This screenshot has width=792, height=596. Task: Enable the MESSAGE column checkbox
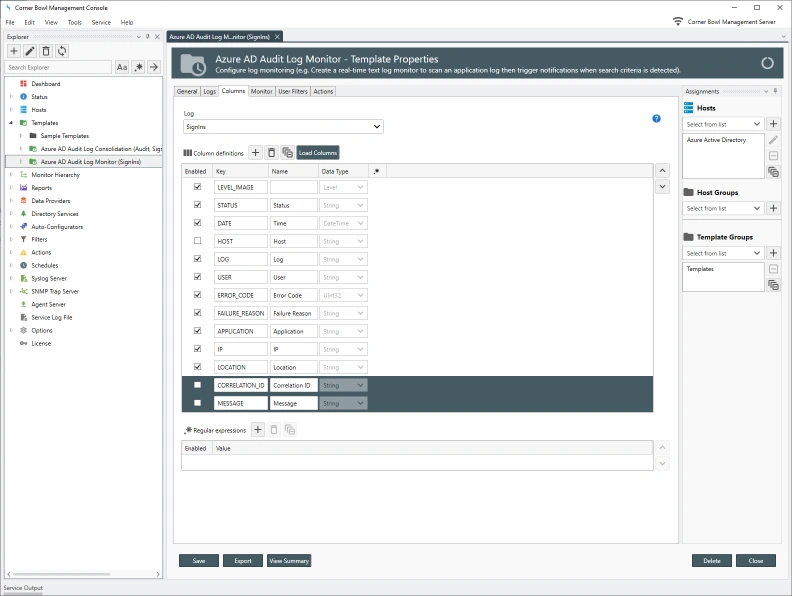[197, 403]
